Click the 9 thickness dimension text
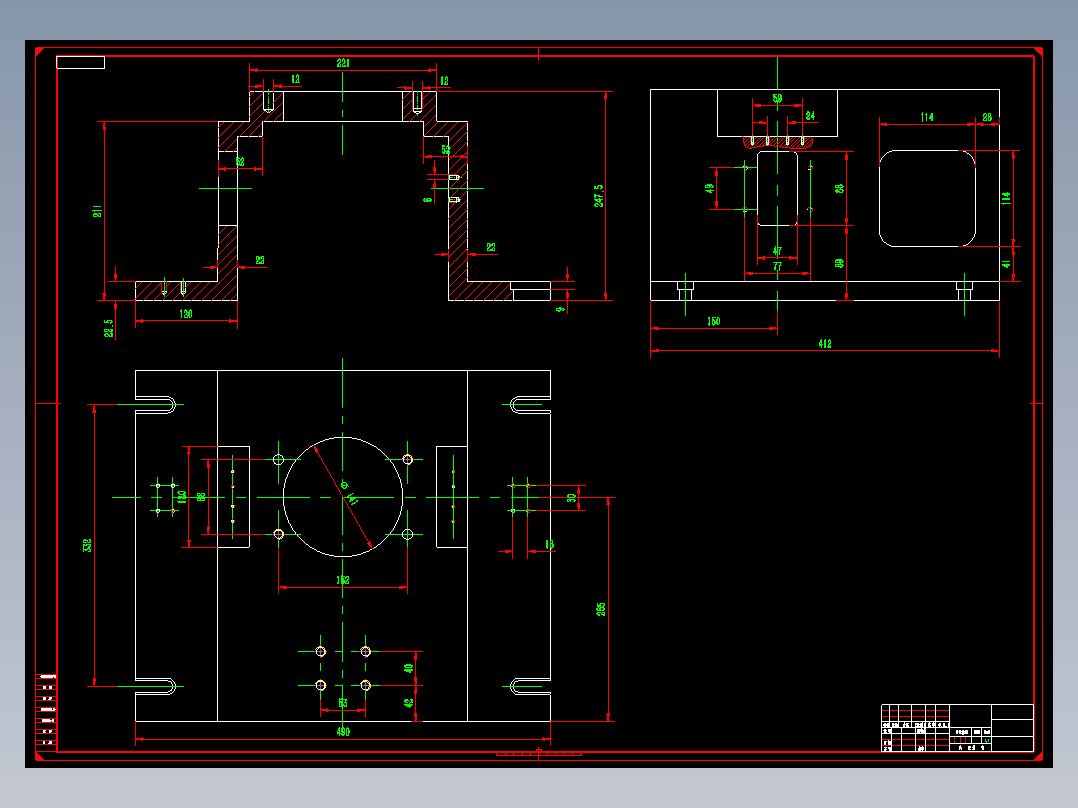Viewport: 1078px width, 808px height. 560,309
